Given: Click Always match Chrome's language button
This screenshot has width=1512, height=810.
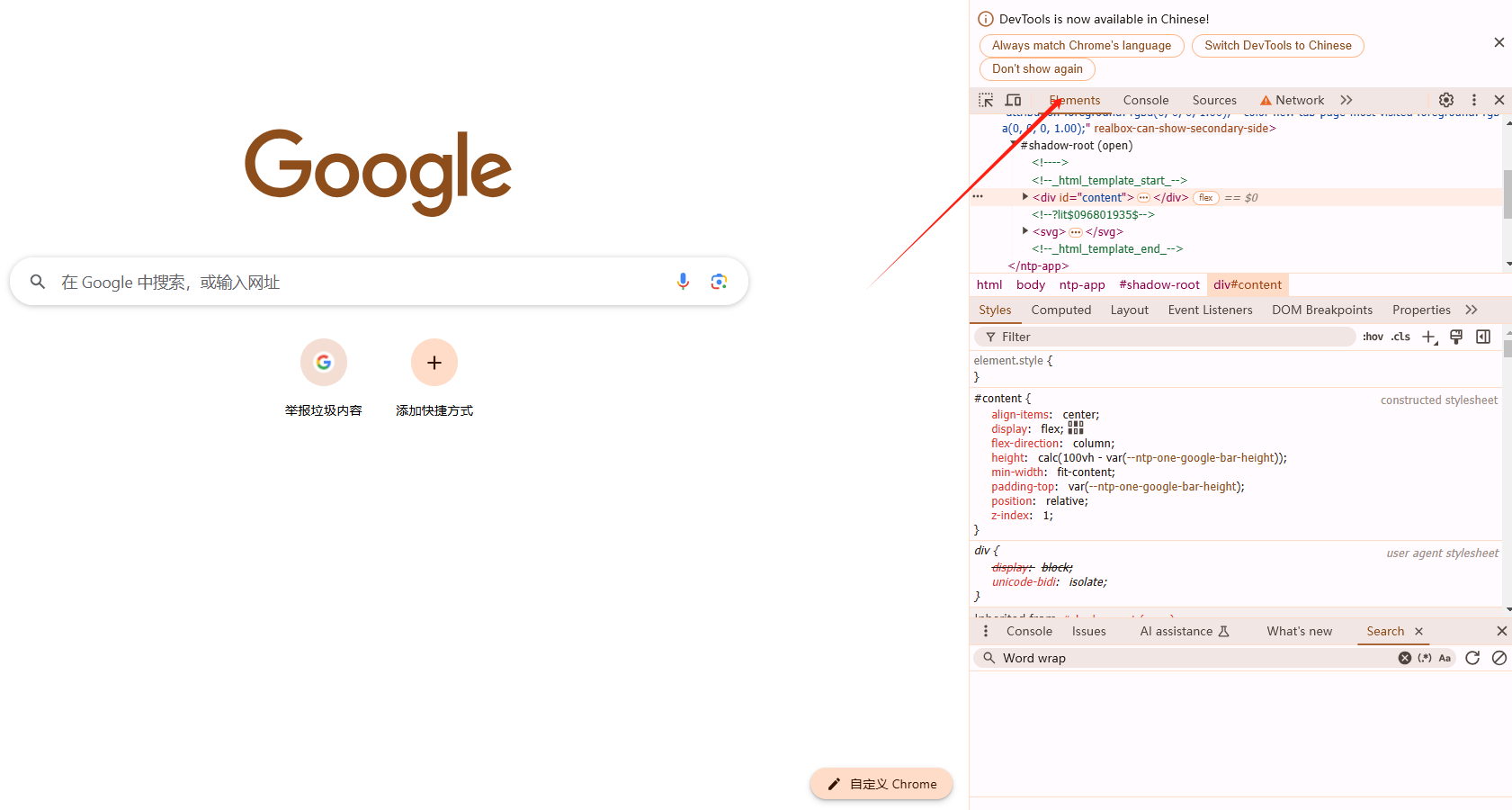Looking at the screenshot, I should (1081, 46).
